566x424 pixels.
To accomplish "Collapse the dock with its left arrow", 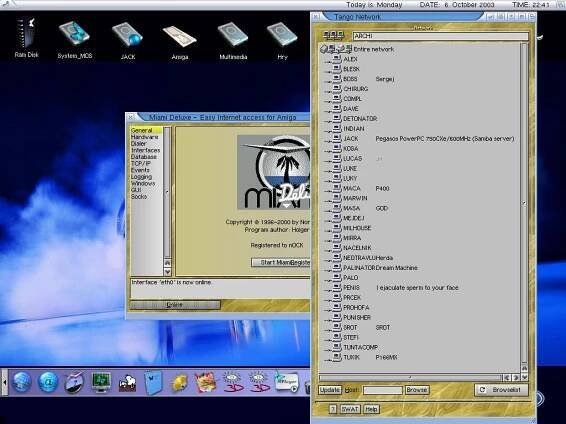I will 5,382.
